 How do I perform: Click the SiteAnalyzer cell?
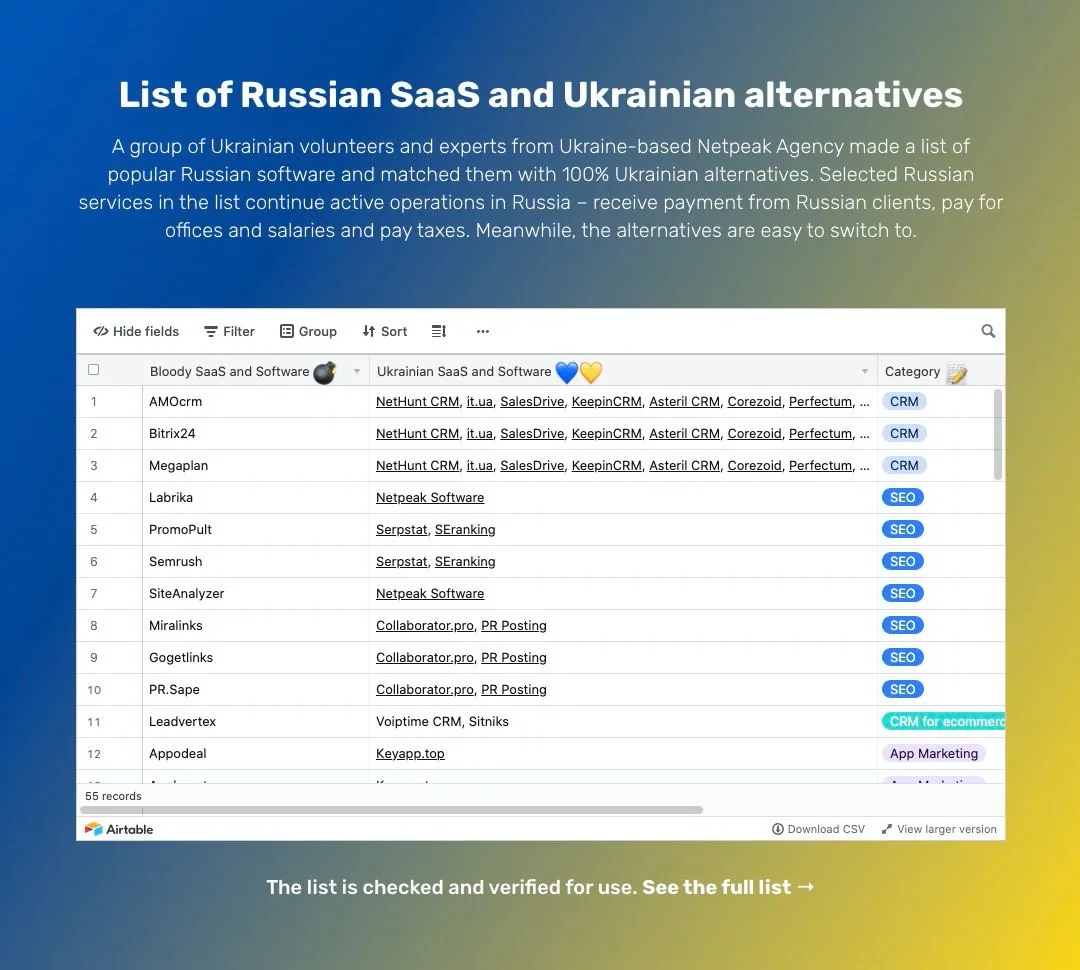(x=256, y=594)
